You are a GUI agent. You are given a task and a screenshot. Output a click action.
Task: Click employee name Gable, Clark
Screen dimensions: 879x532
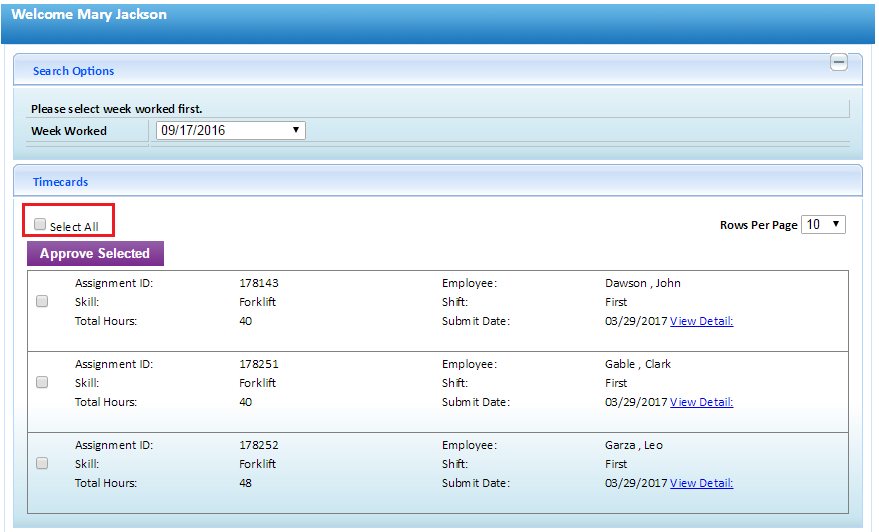tap(638, 364)
